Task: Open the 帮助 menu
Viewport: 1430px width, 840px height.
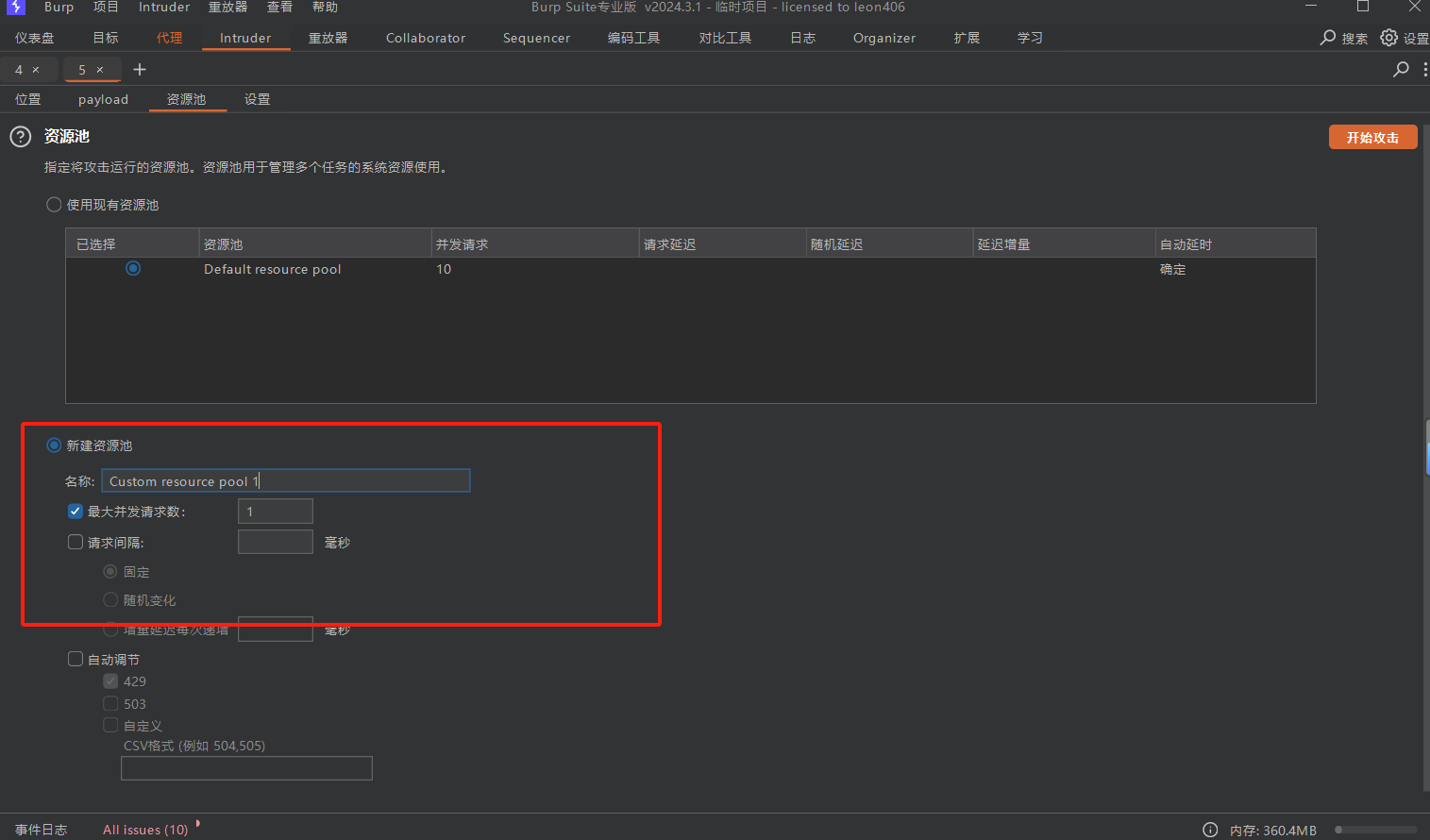Action: tap(325, 7)
